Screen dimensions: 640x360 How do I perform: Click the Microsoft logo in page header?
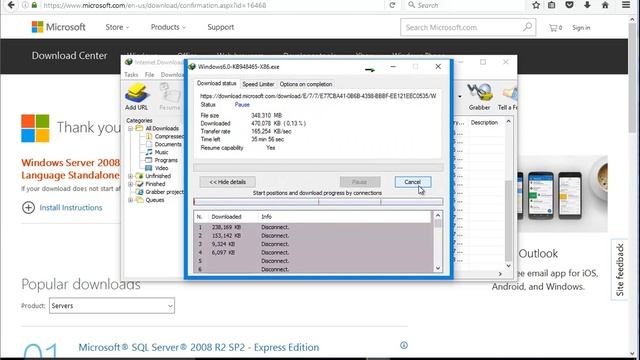59,27
